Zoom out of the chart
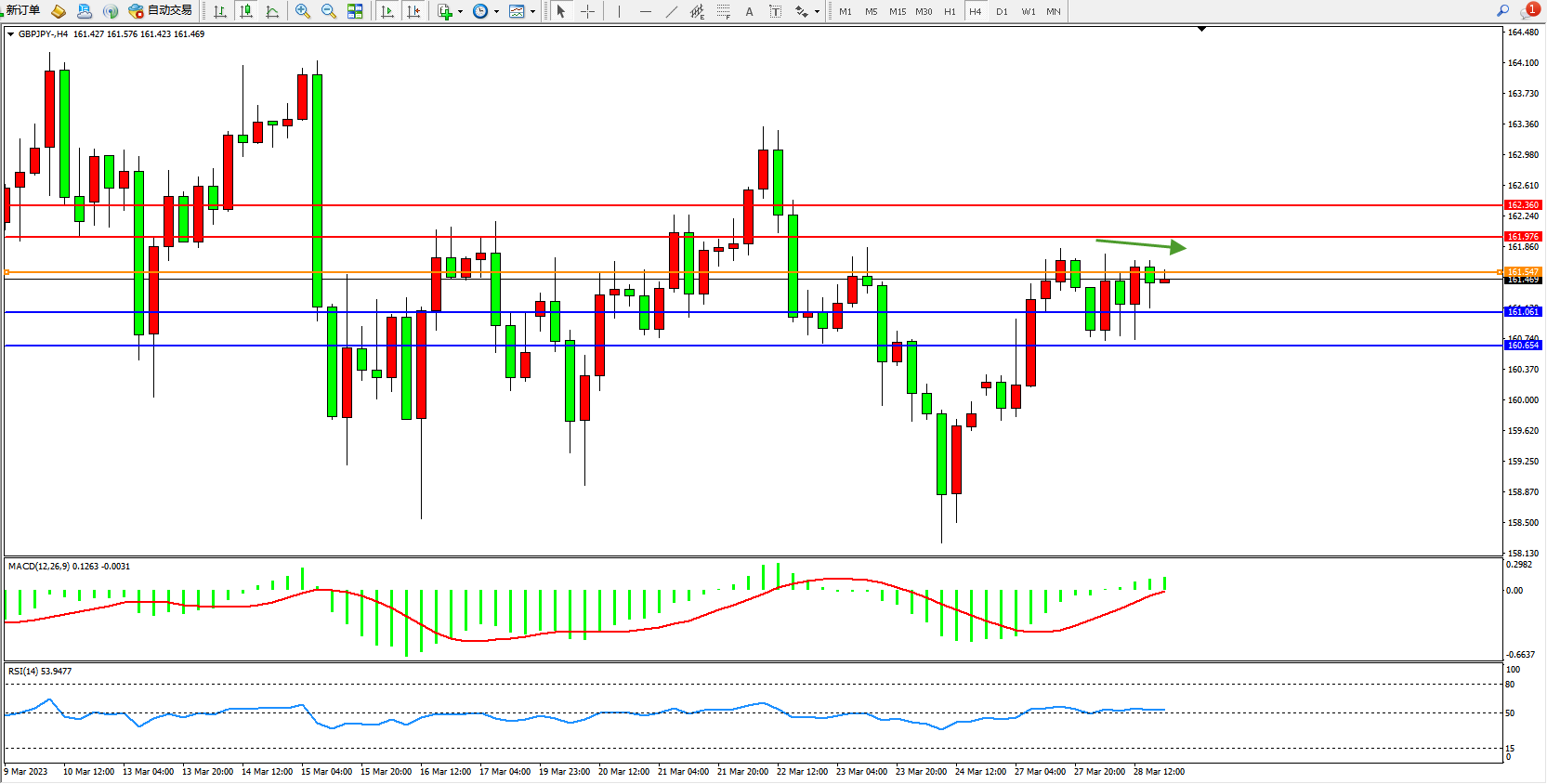The image size is (1547, 784). click(329, 12)
